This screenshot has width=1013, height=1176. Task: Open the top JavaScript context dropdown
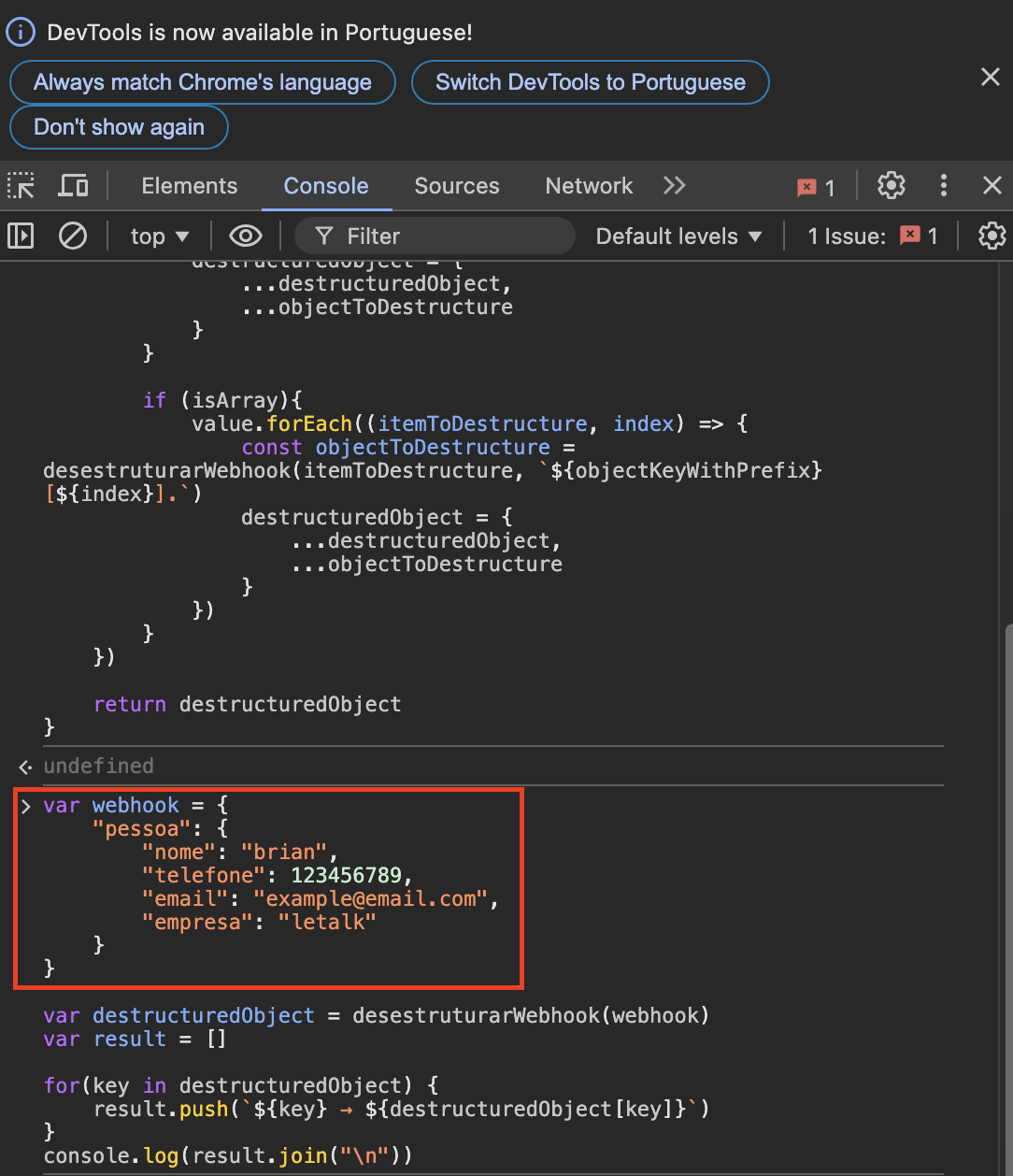pos(160,237)
